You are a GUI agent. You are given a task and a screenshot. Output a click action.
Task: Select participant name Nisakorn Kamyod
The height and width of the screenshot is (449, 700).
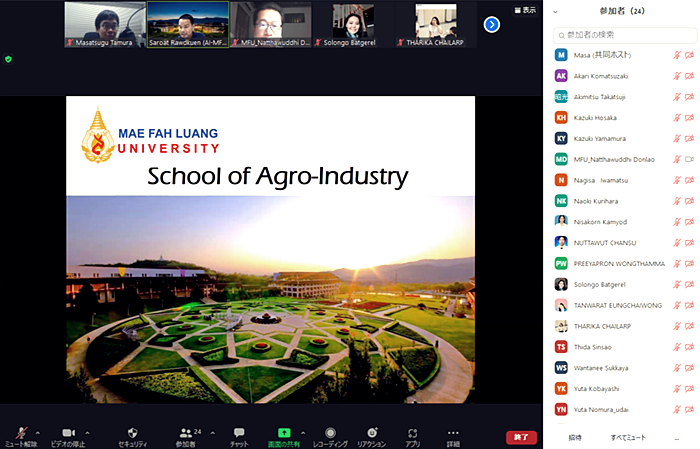click(600, 222)
